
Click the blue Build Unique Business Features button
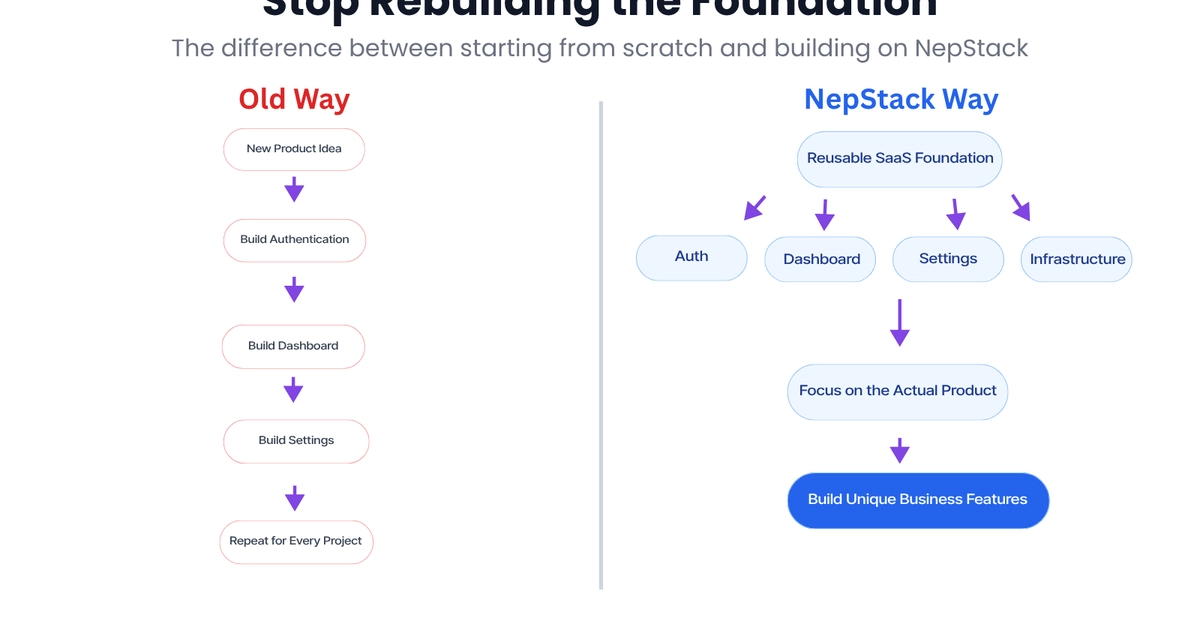918,500
